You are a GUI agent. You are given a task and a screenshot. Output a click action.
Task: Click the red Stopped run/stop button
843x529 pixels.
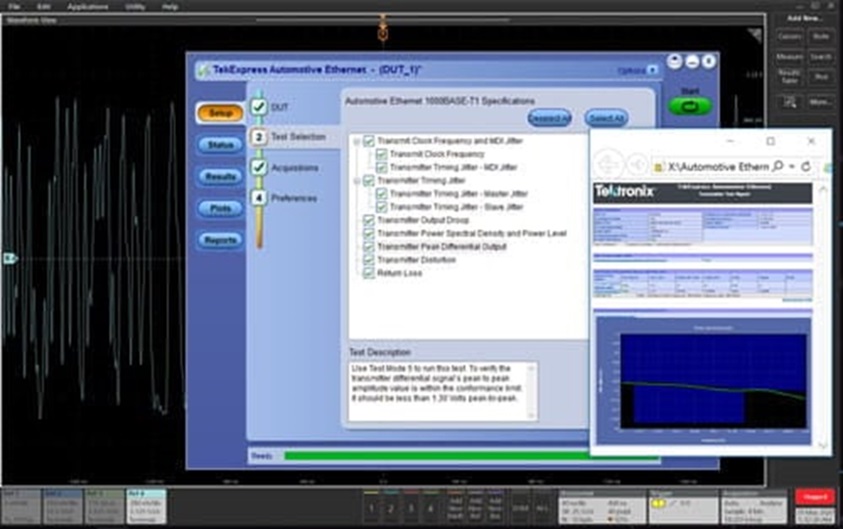pyautogui.click(x=815, y=497)
